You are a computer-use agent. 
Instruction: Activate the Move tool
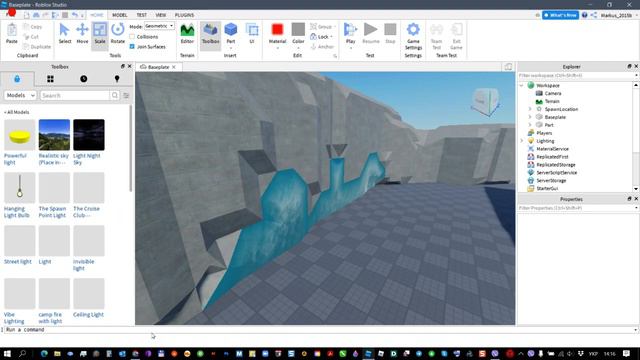[82, 33]
